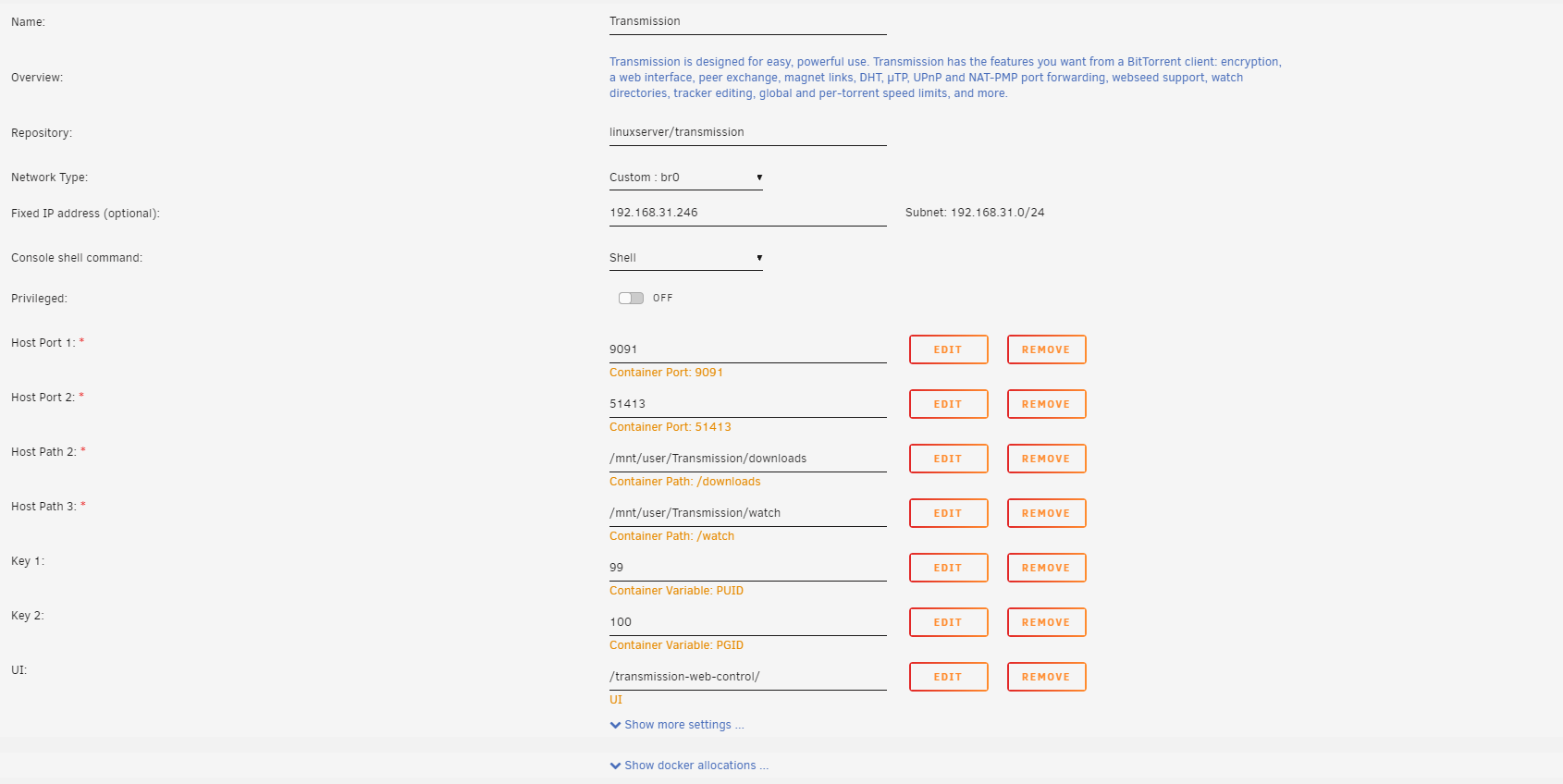Image resolution: width=1563 pixels, height=784 pixels.
Task: Click the transmission-web-control UI field
Action: click(747, 677)
